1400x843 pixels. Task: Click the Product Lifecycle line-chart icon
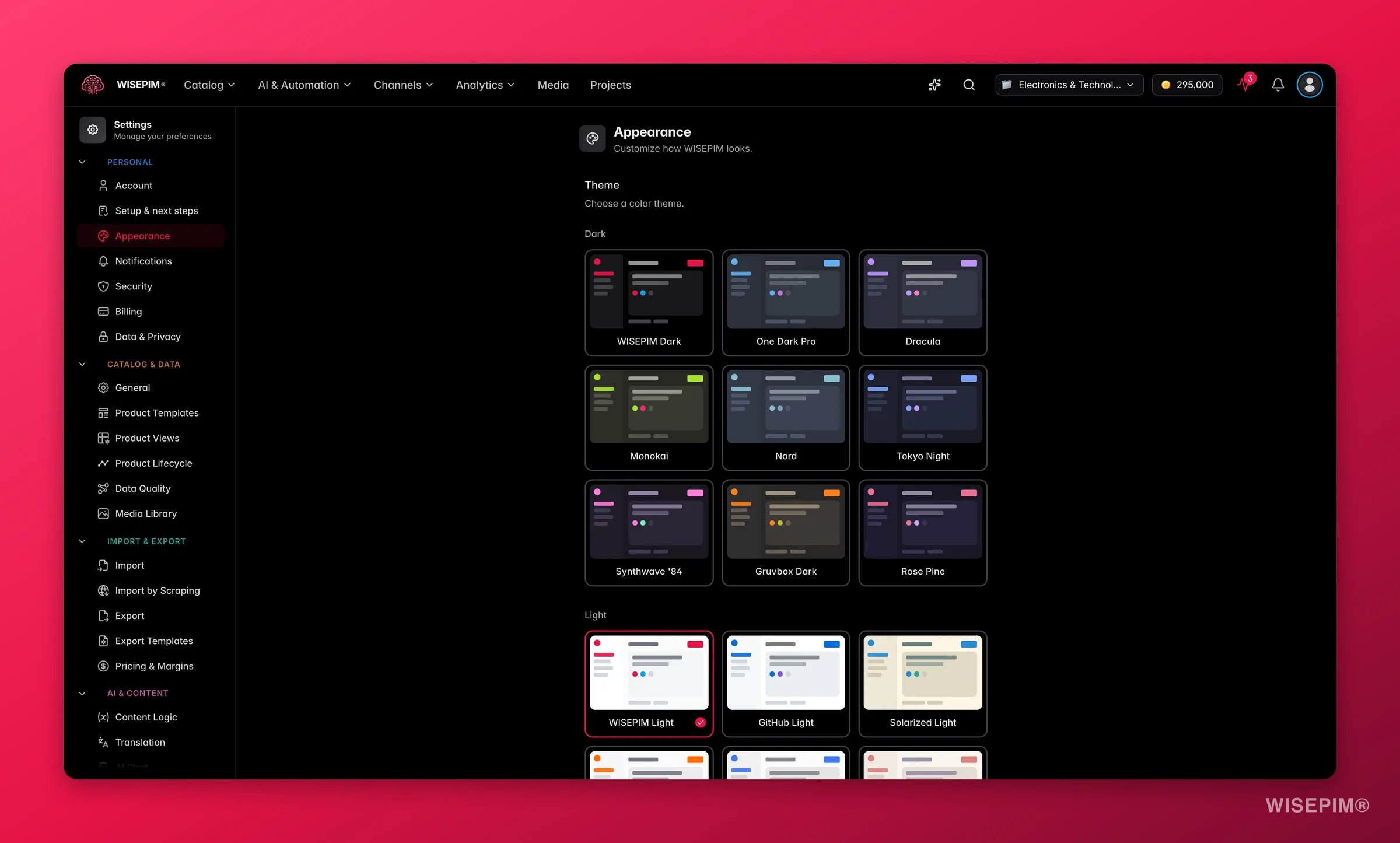point(103,463)
